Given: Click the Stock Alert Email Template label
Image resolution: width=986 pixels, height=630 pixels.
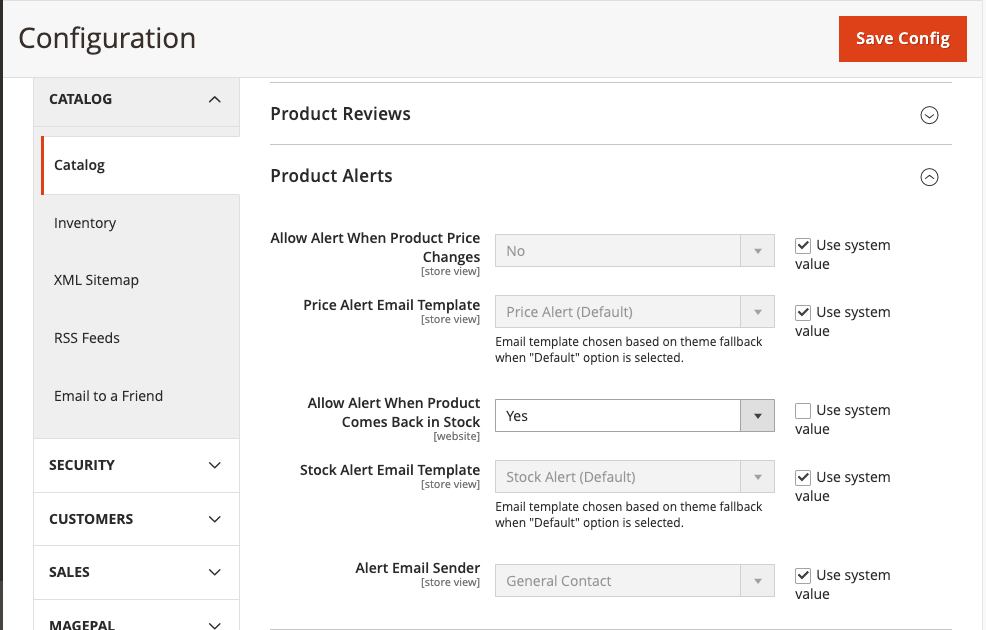Looking at the screenshot, I should tap(390, 470).
